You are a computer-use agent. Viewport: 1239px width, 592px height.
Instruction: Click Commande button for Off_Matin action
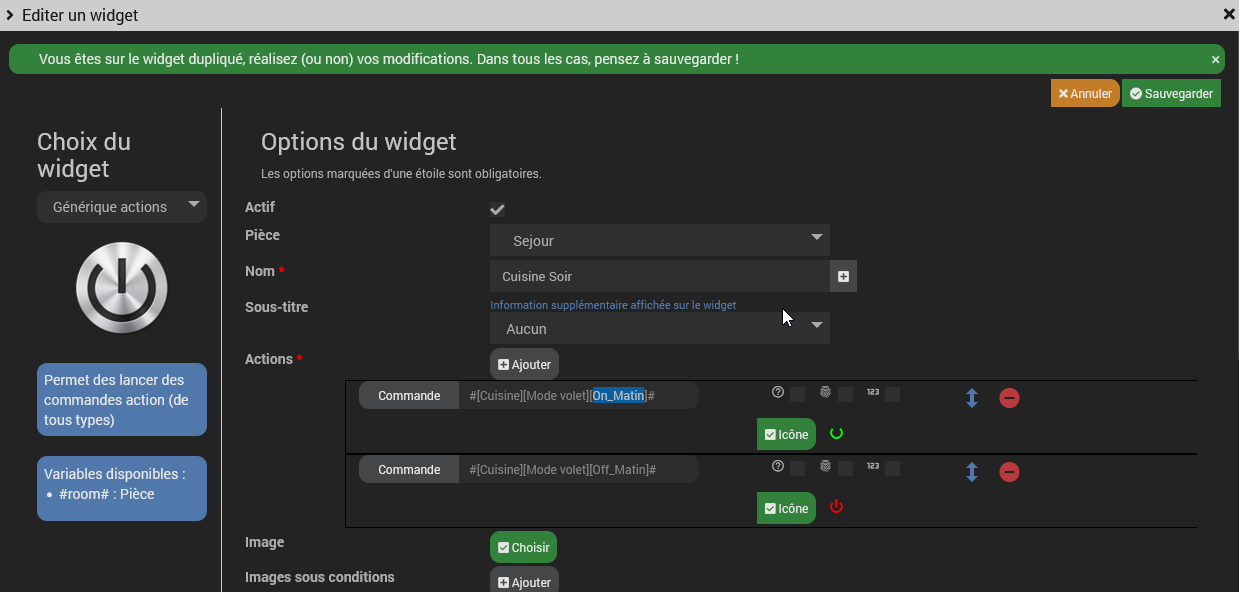tap(409, 470)
